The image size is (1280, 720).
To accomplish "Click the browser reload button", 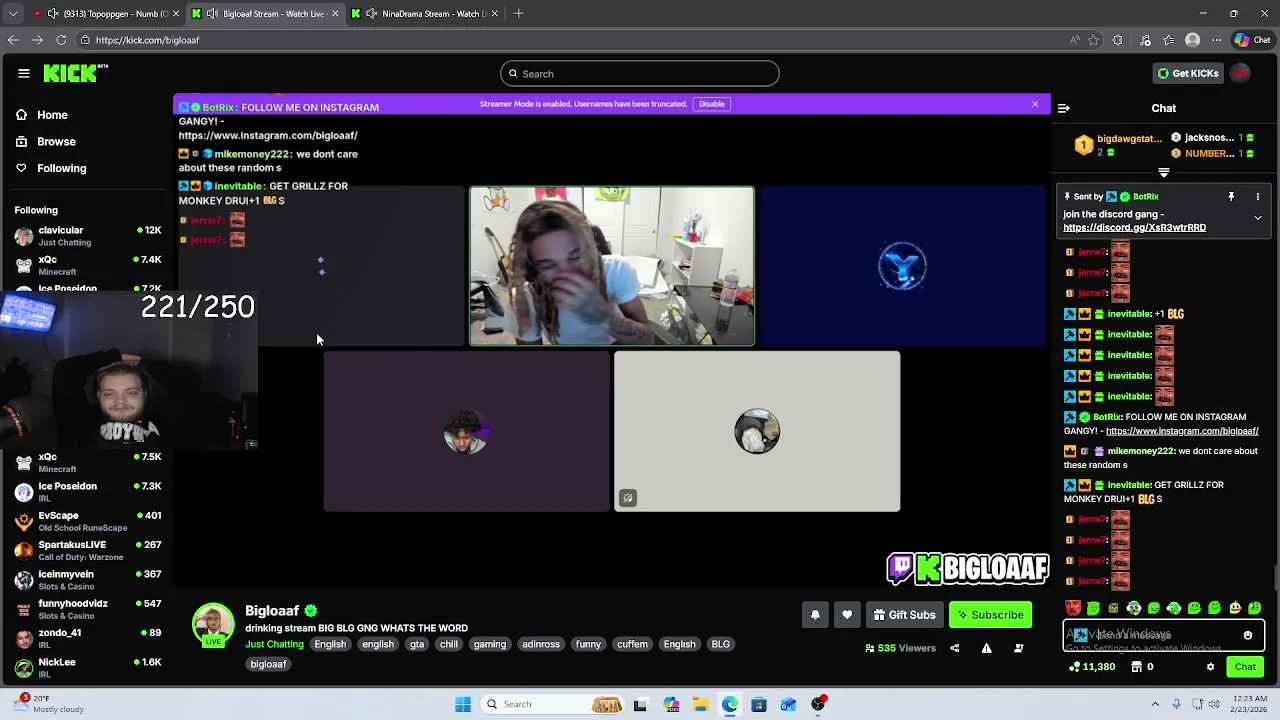I will click(61, 40).
